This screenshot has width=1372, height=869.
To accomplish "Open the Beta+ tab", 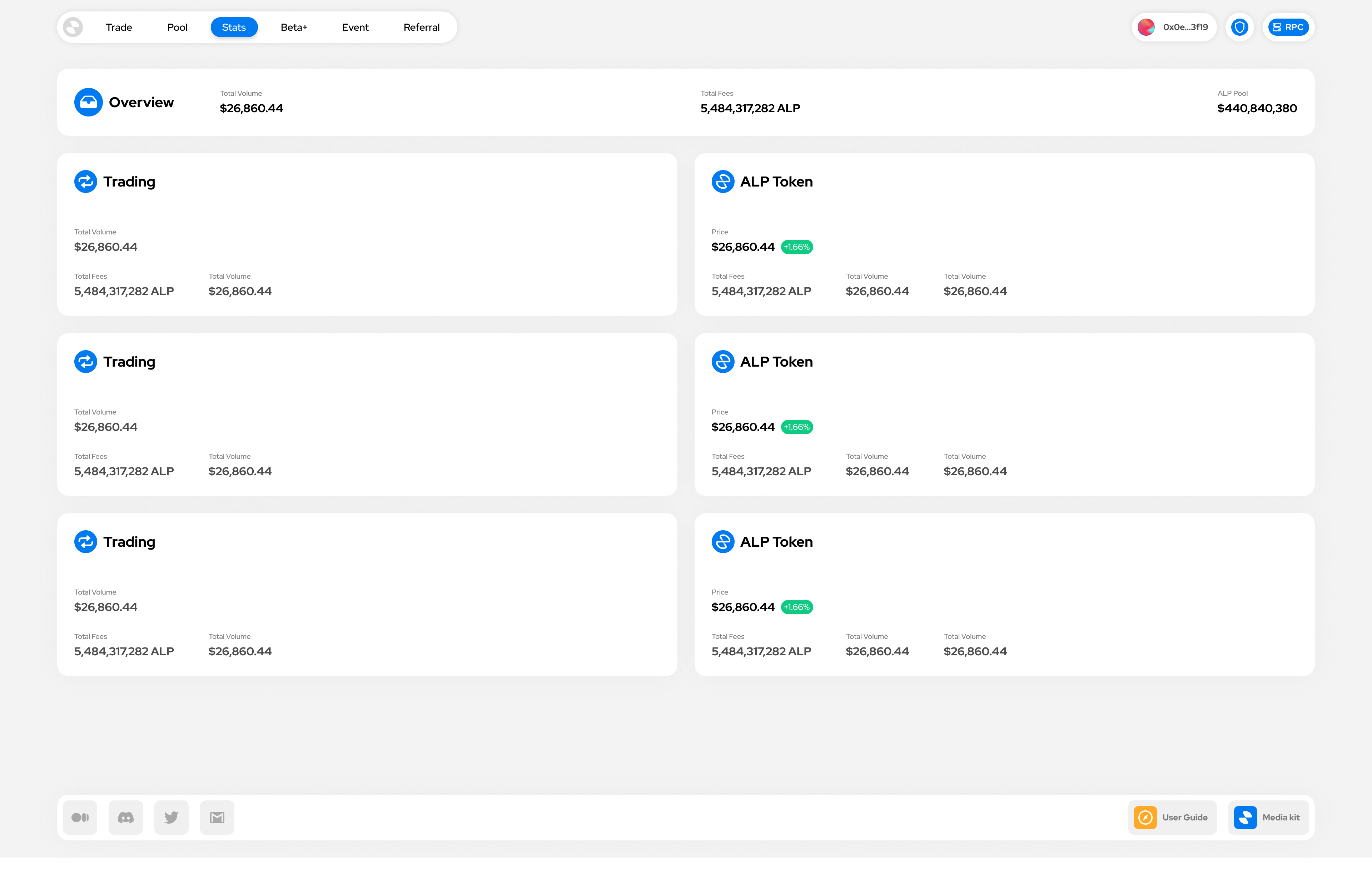I will pos(294,28).
